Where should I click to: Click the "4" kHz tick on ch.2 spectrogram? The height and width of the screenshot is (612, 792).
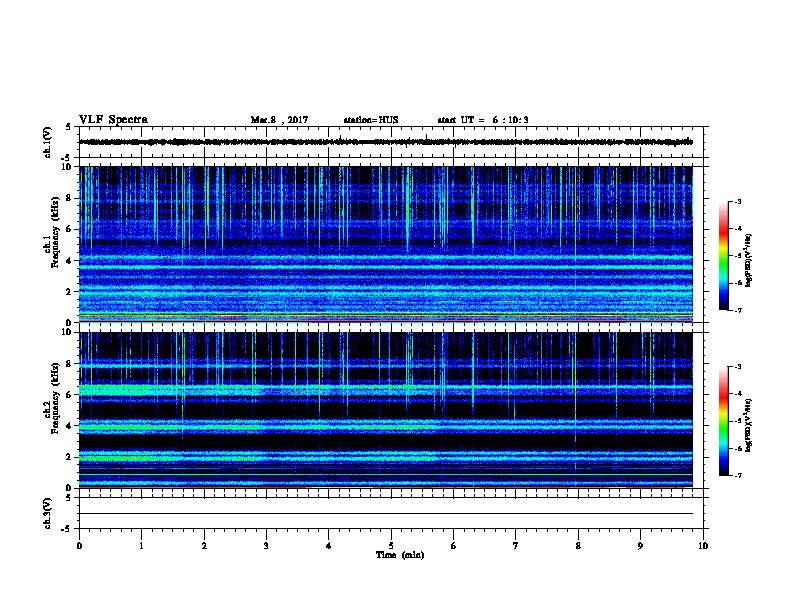point(70,426)
